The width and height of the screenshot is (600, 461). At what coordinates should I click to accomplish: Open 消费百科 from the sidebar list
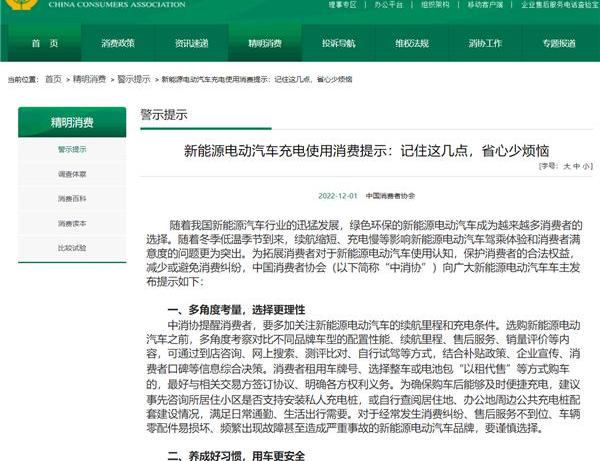tap(72, 199)
